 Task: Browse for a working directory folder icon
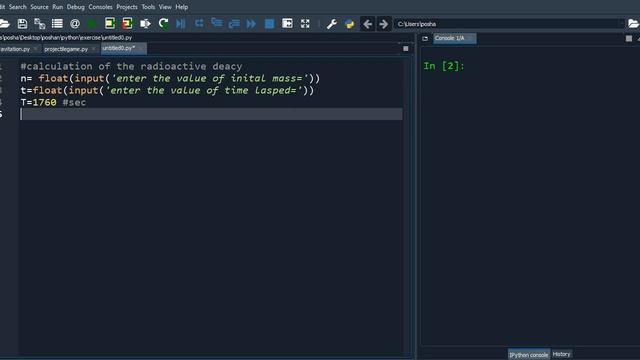tap(633, 24)
